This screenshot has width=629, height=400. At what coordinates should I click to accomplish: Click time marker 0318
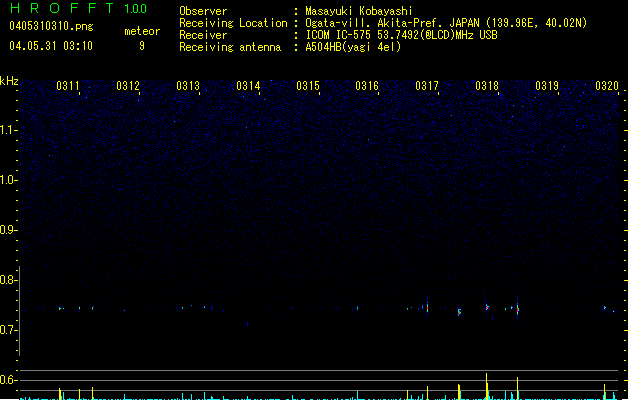click(x=487, y=86)
